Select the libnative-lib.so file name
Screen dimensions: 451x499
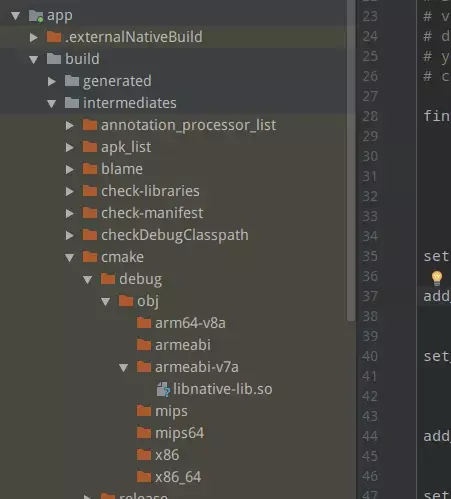223,389
